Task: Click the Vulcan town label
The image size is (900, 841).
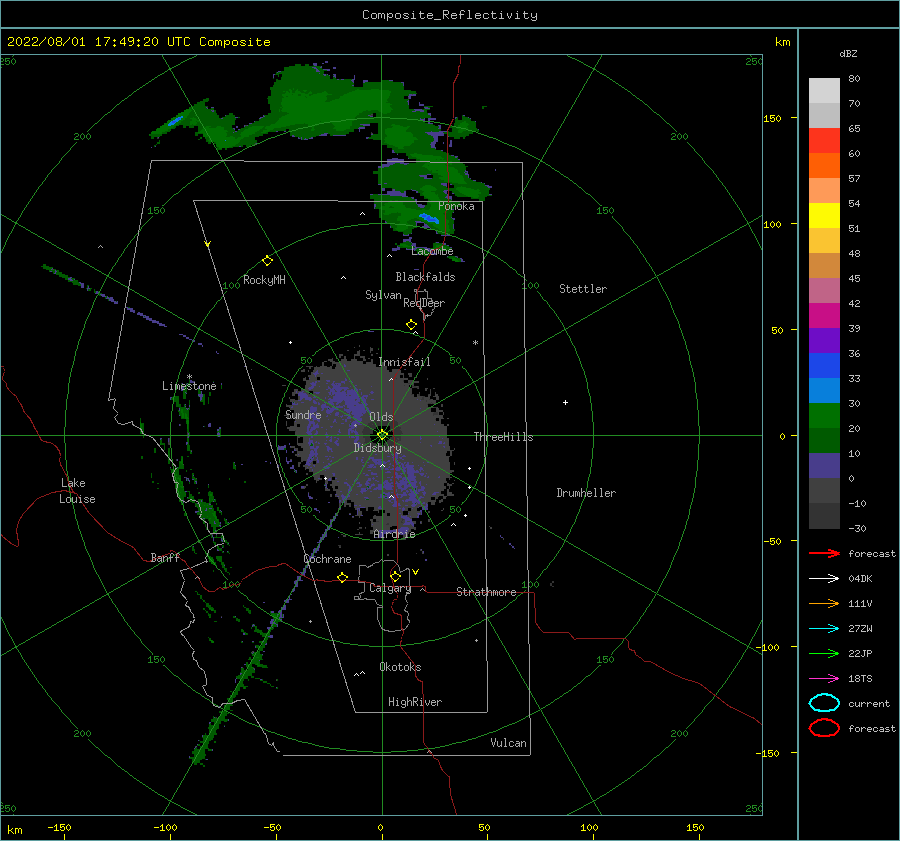Action: click(x=508, y=743)
